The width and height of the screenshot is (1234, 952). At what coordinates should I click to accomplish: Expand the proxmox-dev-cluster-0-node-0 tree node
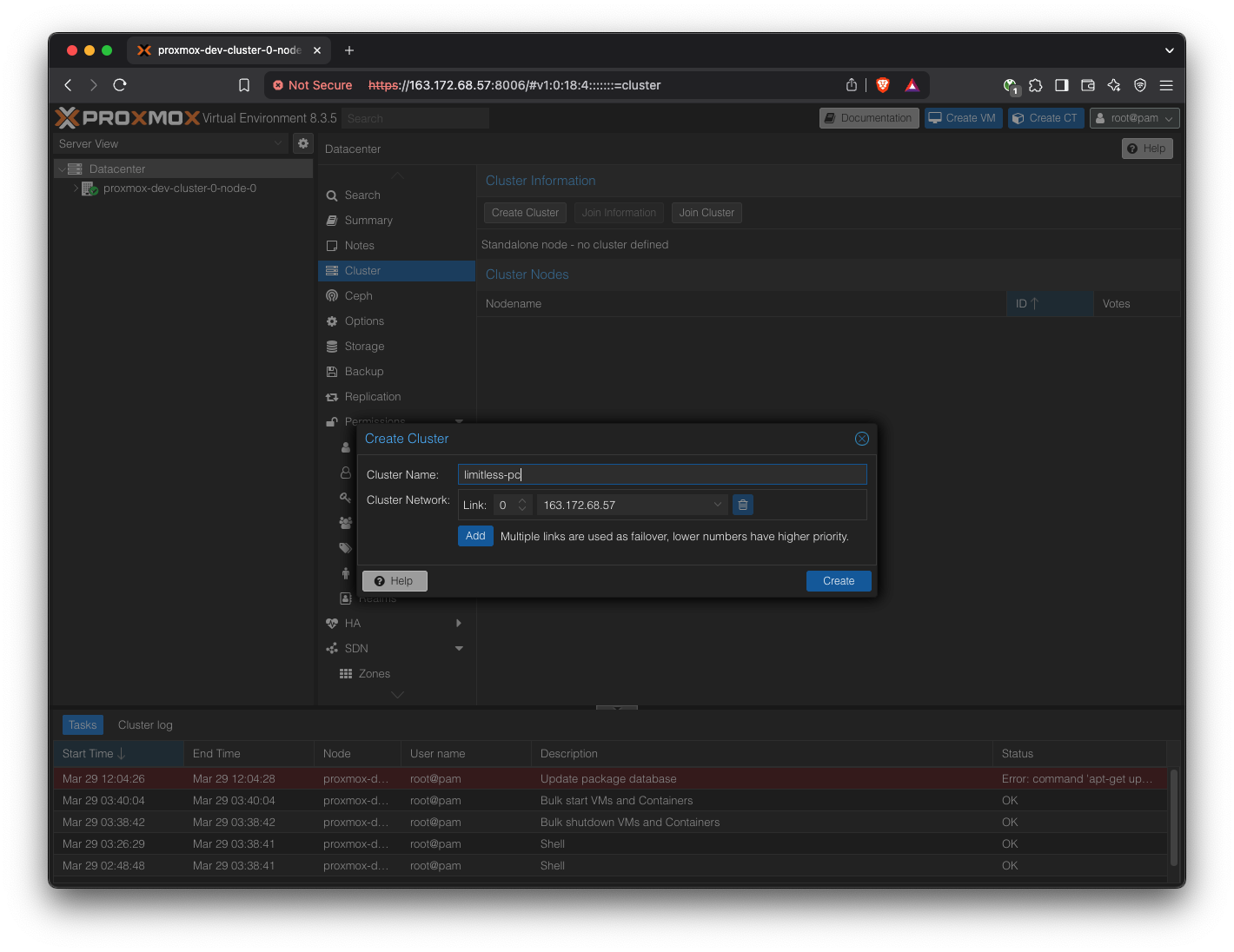[76, 188]
